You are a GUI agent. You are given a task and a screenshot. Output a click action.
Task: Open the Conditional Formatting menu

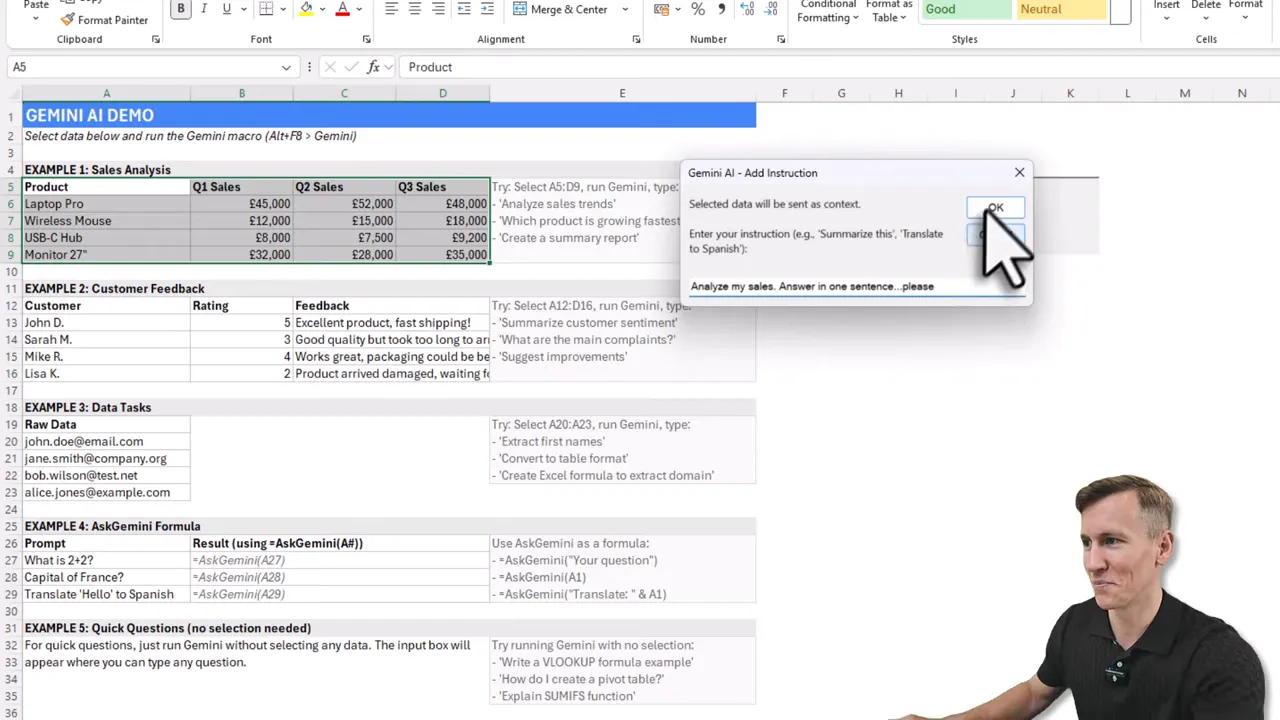click(x=827, y=10)
